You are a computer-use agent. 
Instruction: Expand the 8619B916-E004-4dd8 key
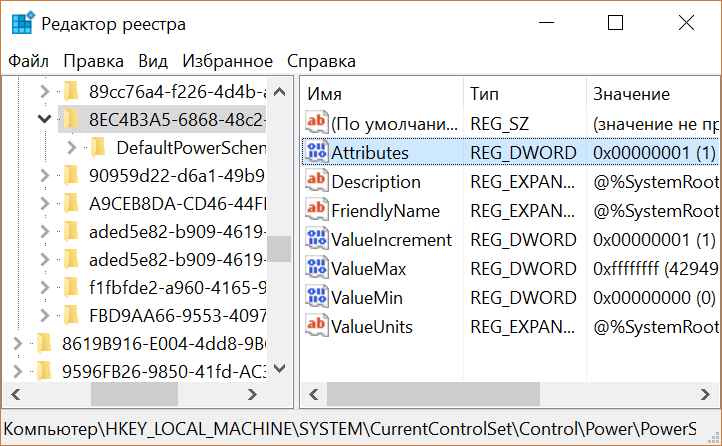(x=17, y=343)
